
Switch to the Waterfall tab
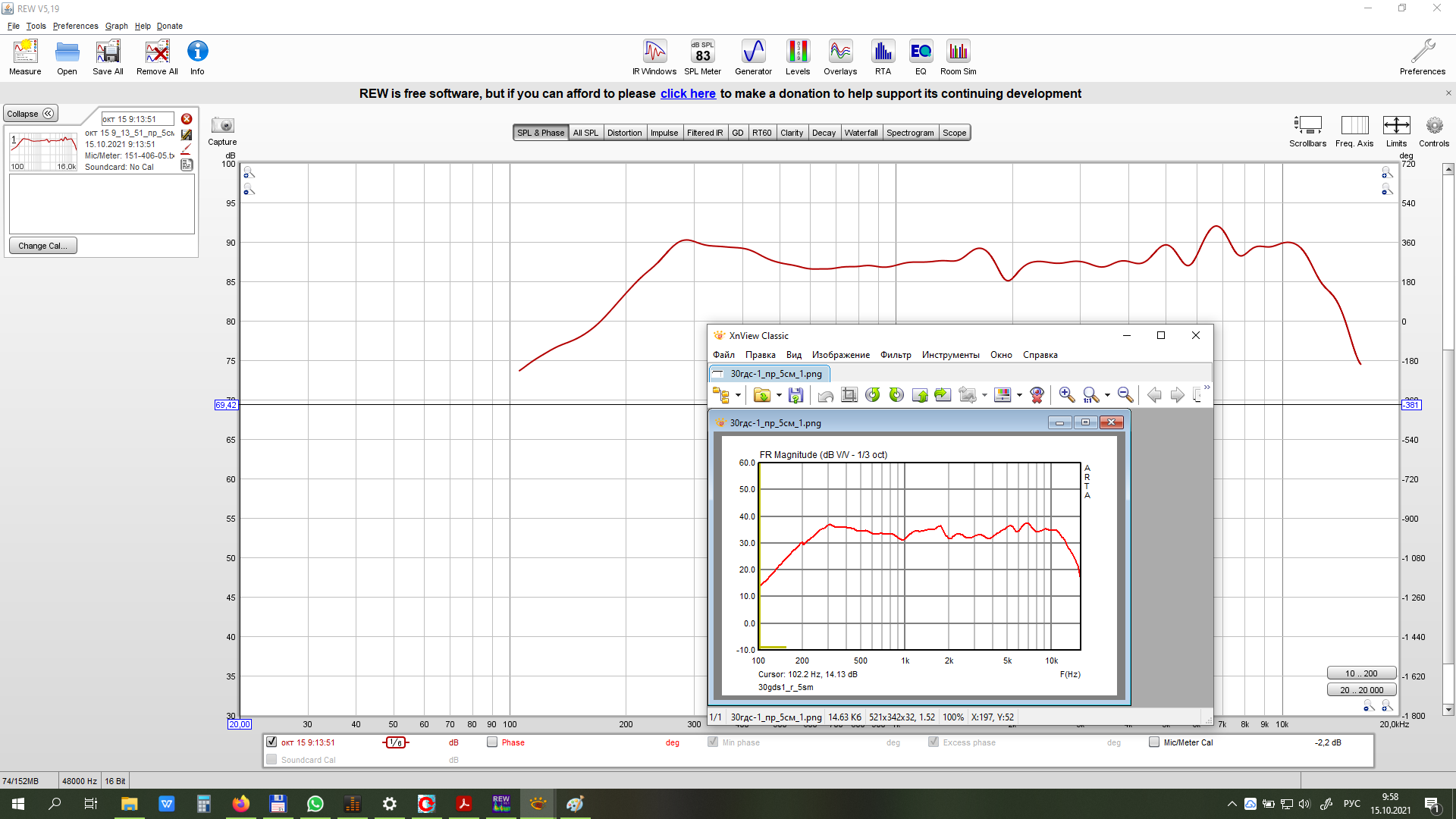[x=861, y=133]
